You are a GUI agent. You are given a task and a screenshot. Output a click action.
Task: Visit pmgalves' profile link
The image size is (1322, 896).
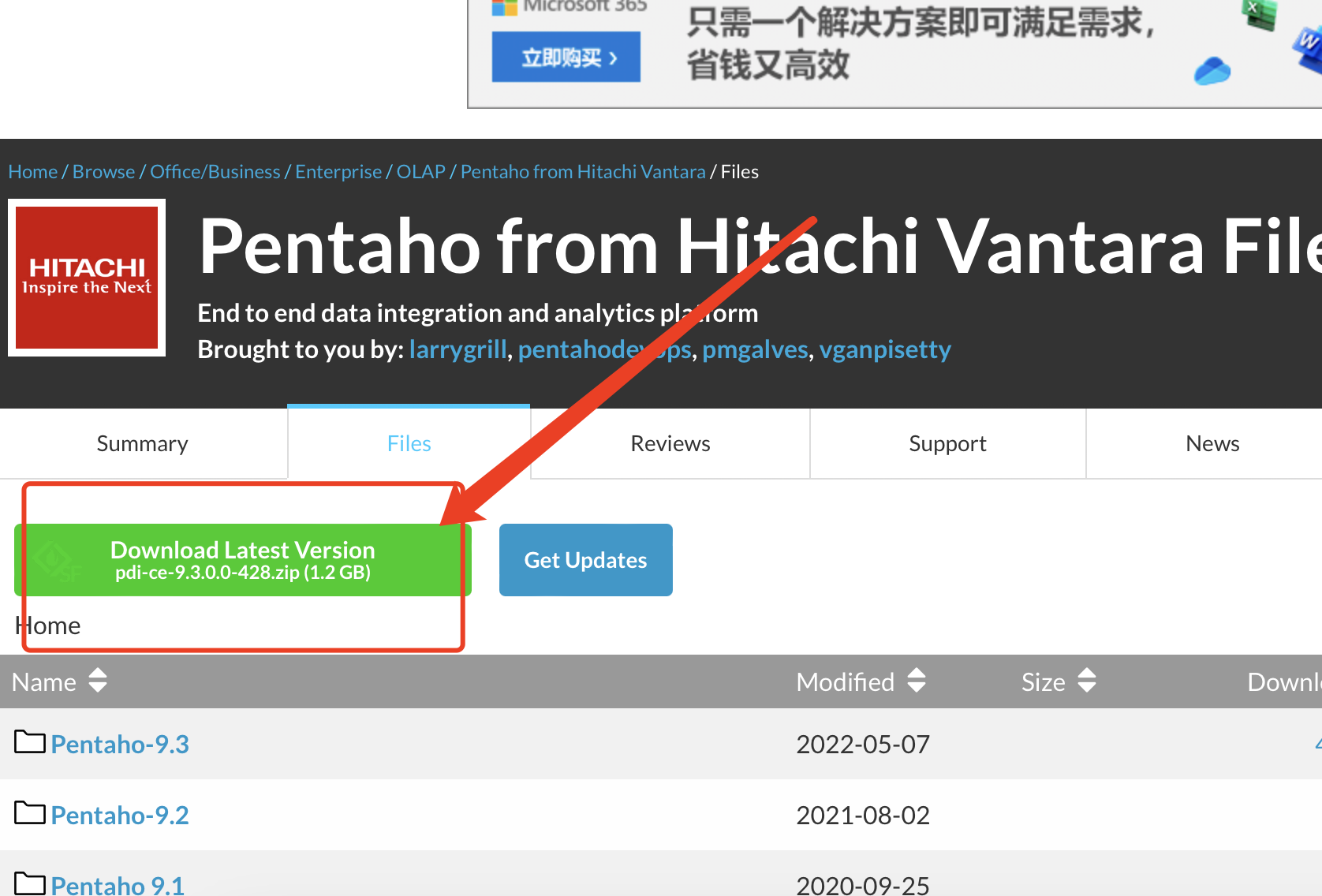click(x=756, y=349)
